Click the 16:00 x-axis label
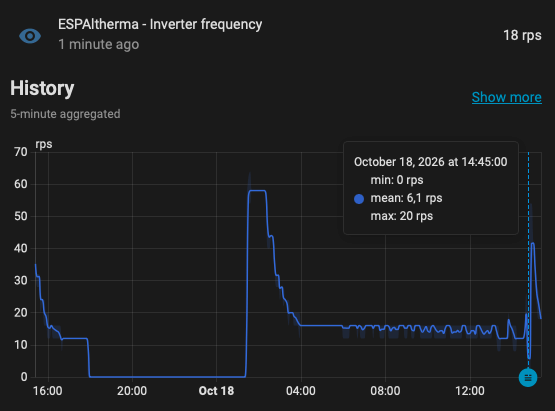The width and height of the screenshot is (555, 411). (x=47, y=391)
